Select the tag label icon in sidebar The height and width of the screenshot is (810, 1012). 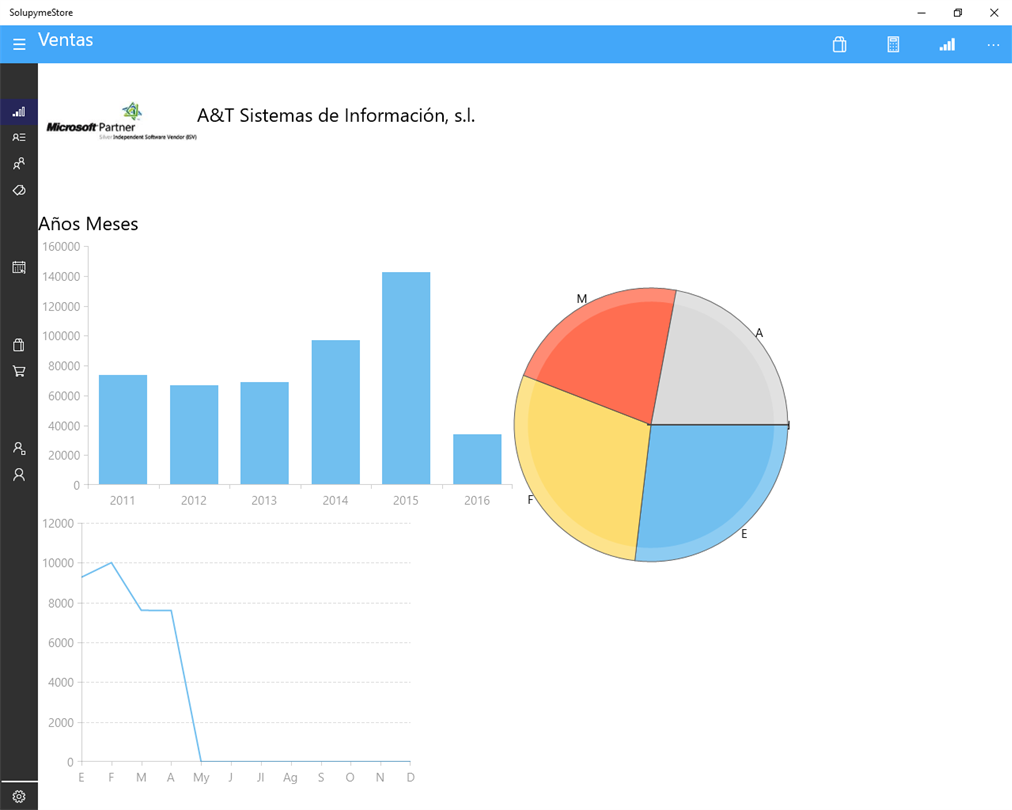19,190
